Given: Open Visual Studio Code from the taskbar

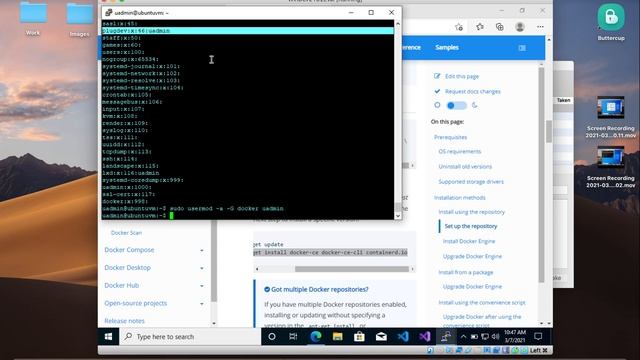Looking at the screenshot, I should point(403,337).
